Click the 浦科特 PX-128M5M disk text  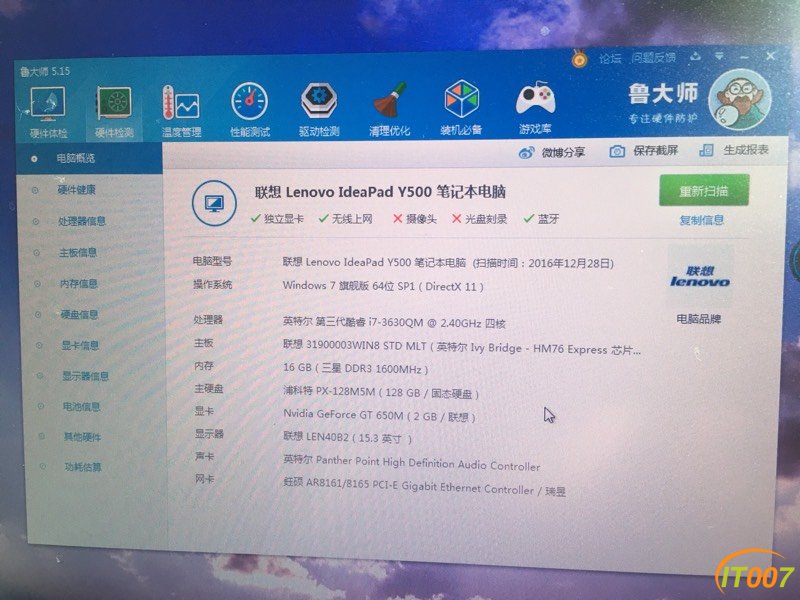pyautogui.click(x=381, y=392)
